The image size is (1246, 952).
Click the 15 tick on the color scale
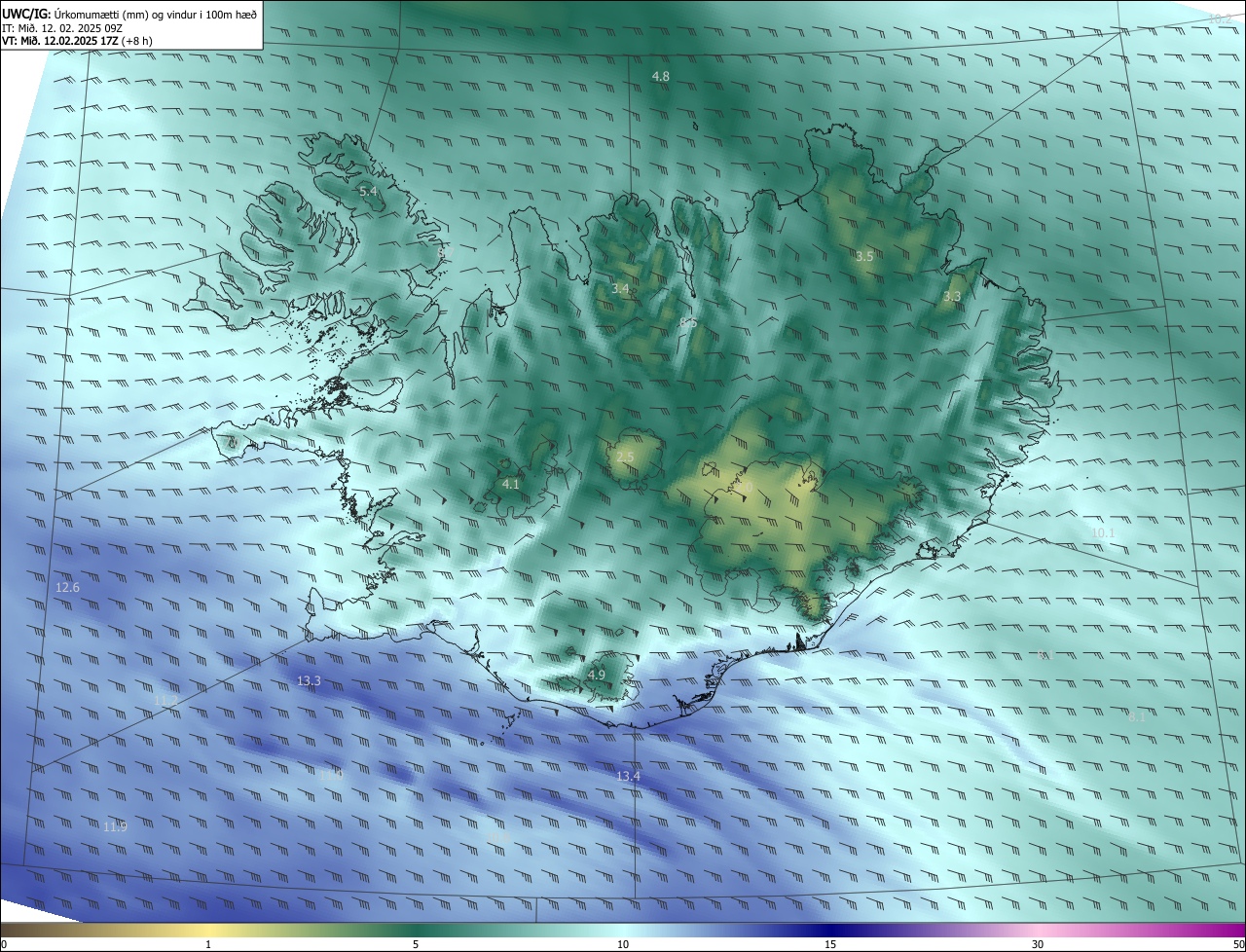coord(830,944)
